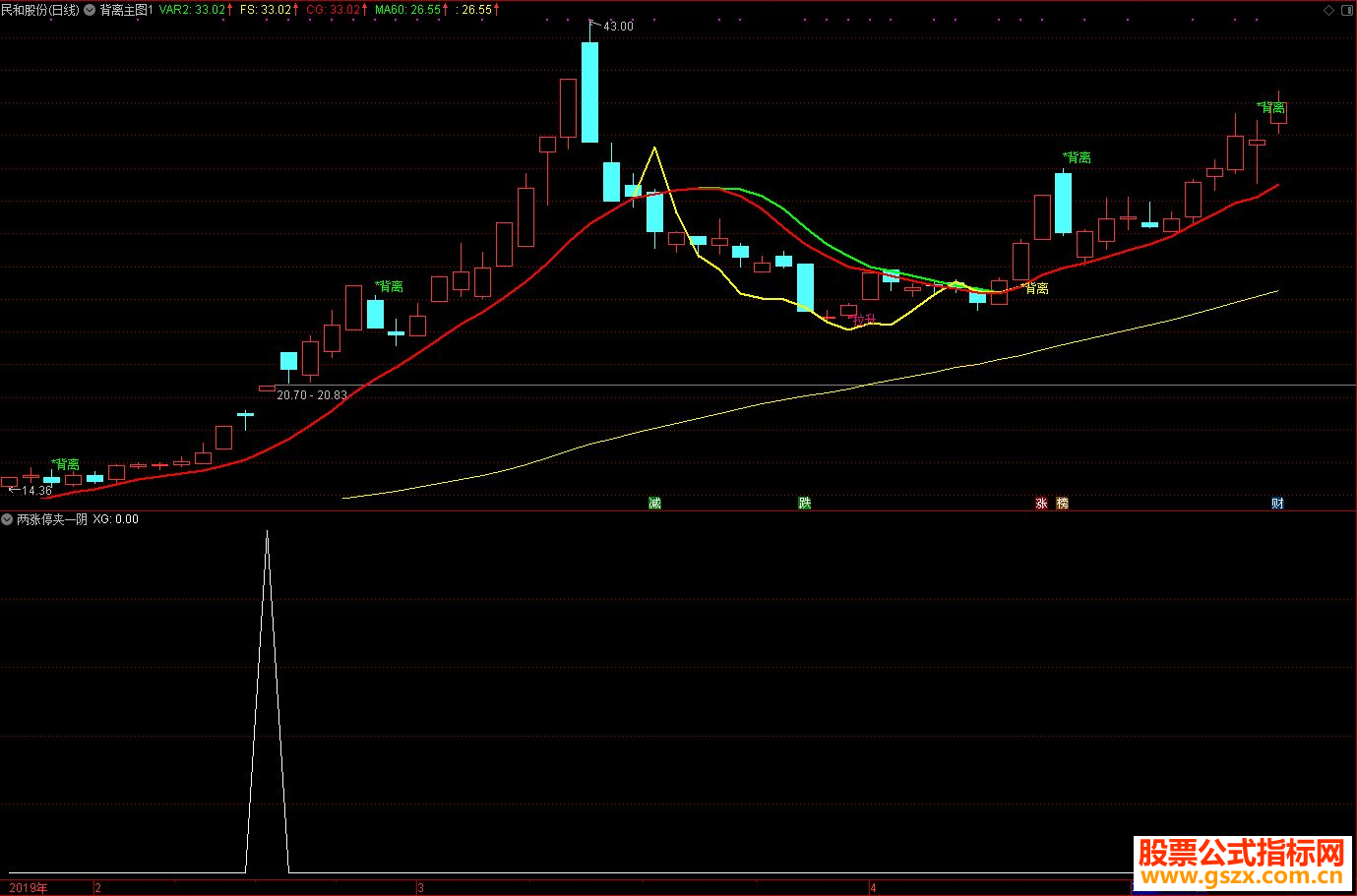Screen dimensions: 1357x896
Task: Click the green 背离 label at far right
Action: 1271,108
